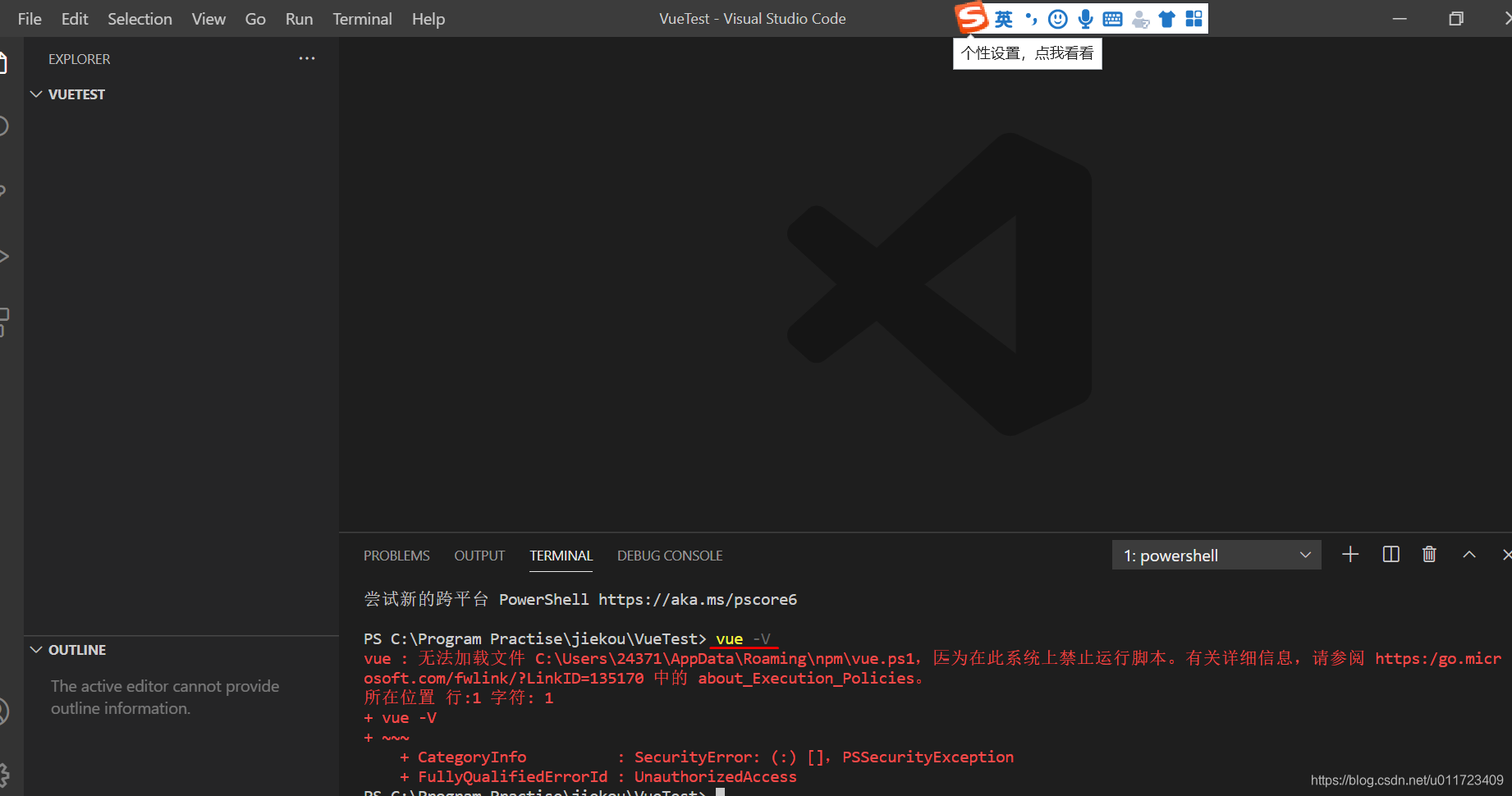
Task: Open the File menu
Action: 30,19
